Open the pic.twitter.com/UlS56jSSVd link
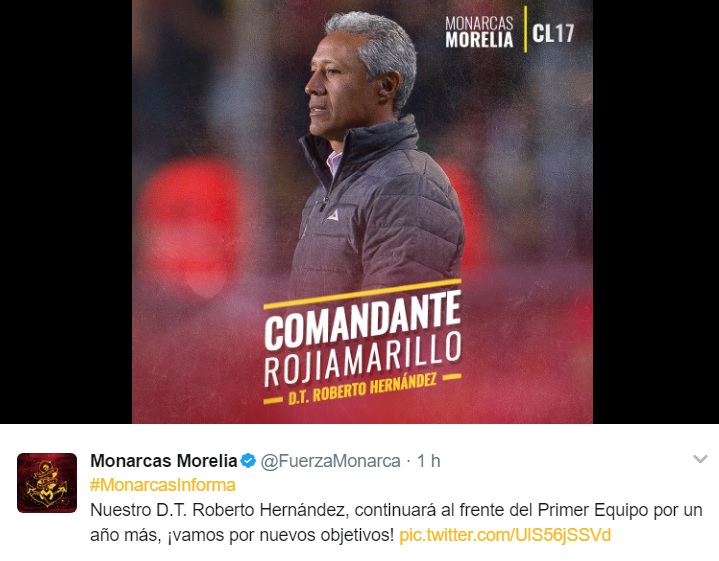The width and height of the screenshot is (719, 561). [505, 535]
